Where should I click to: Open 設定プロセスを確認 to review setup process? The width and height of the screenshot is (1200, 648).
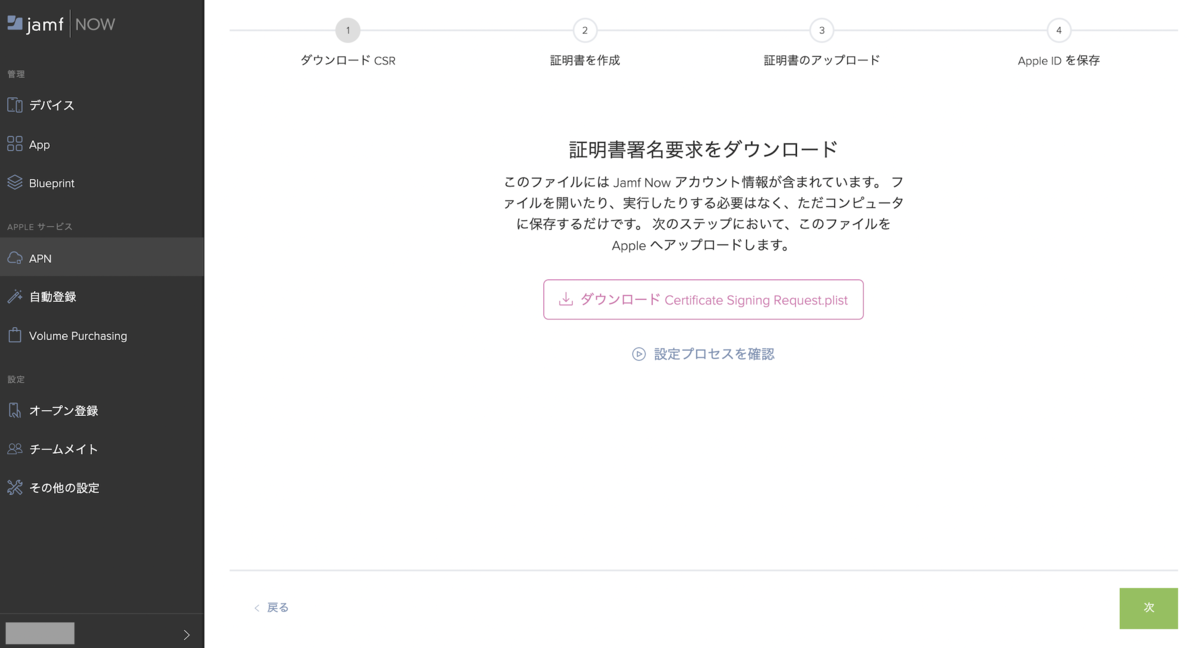[712, 354]
